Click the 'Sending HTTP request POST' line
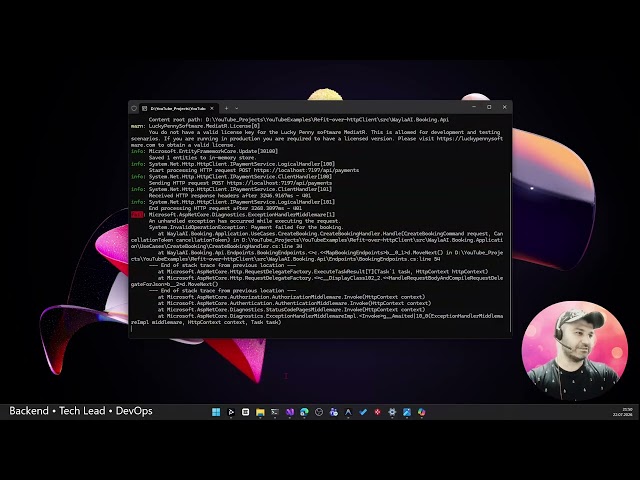The width and height of the screenshot is (640, 480). pyautogui.click(x=240, y=183)
